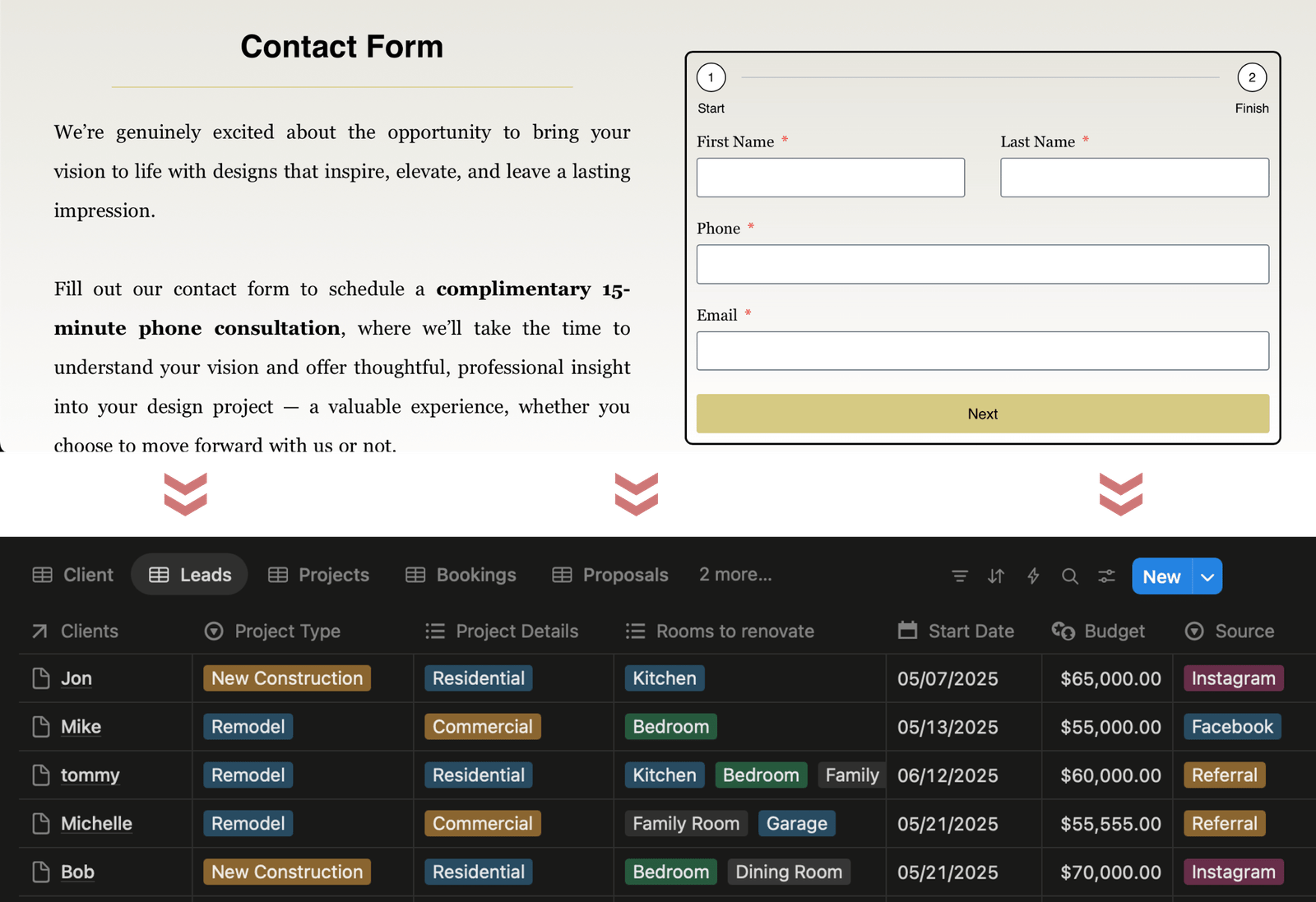Click the Instagram source tag for Jon
The image size is (1316, 902).
coord(1233,678)
